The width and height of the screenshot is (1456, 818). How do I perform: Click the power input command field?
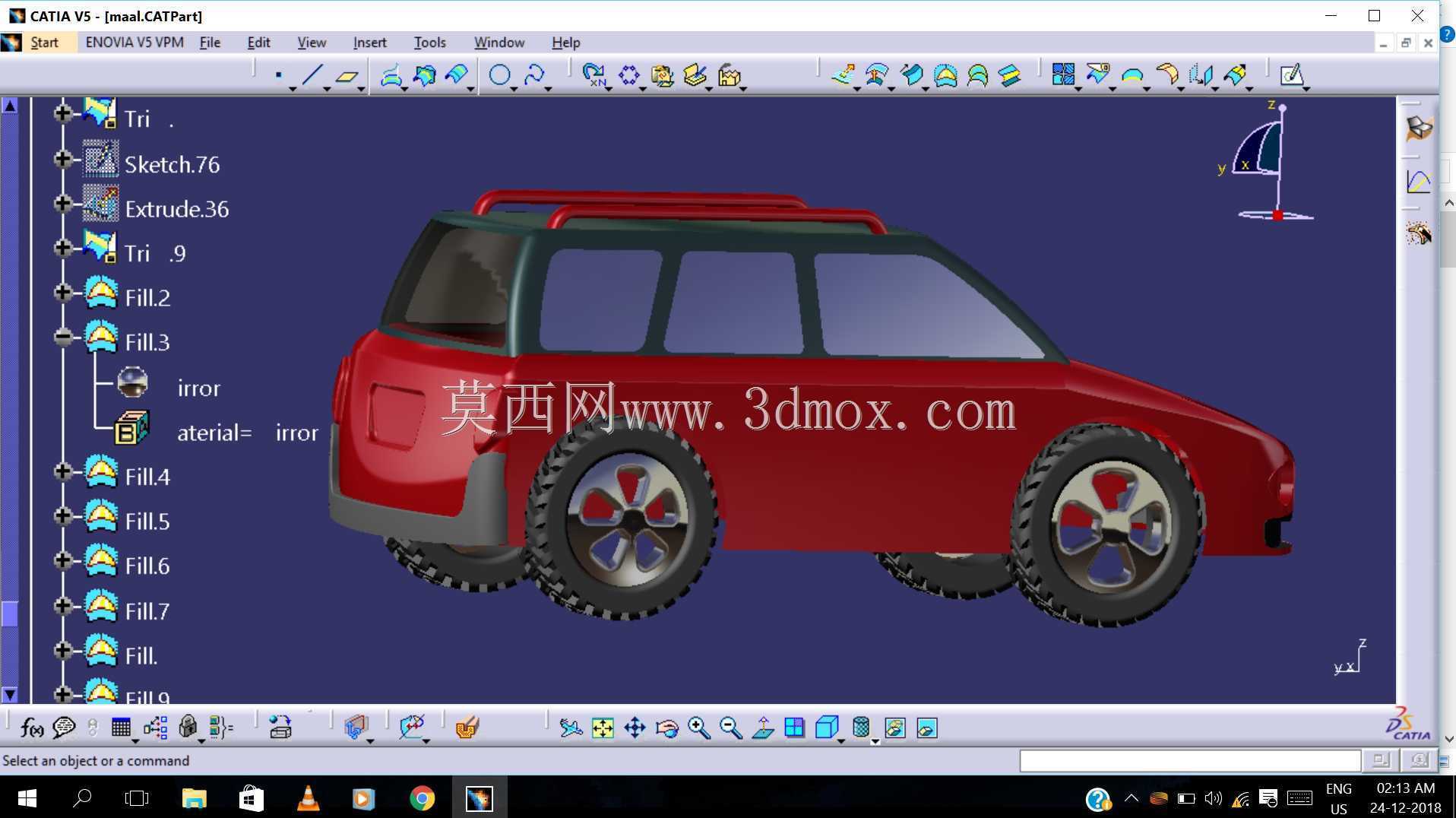click(1189, 760)
